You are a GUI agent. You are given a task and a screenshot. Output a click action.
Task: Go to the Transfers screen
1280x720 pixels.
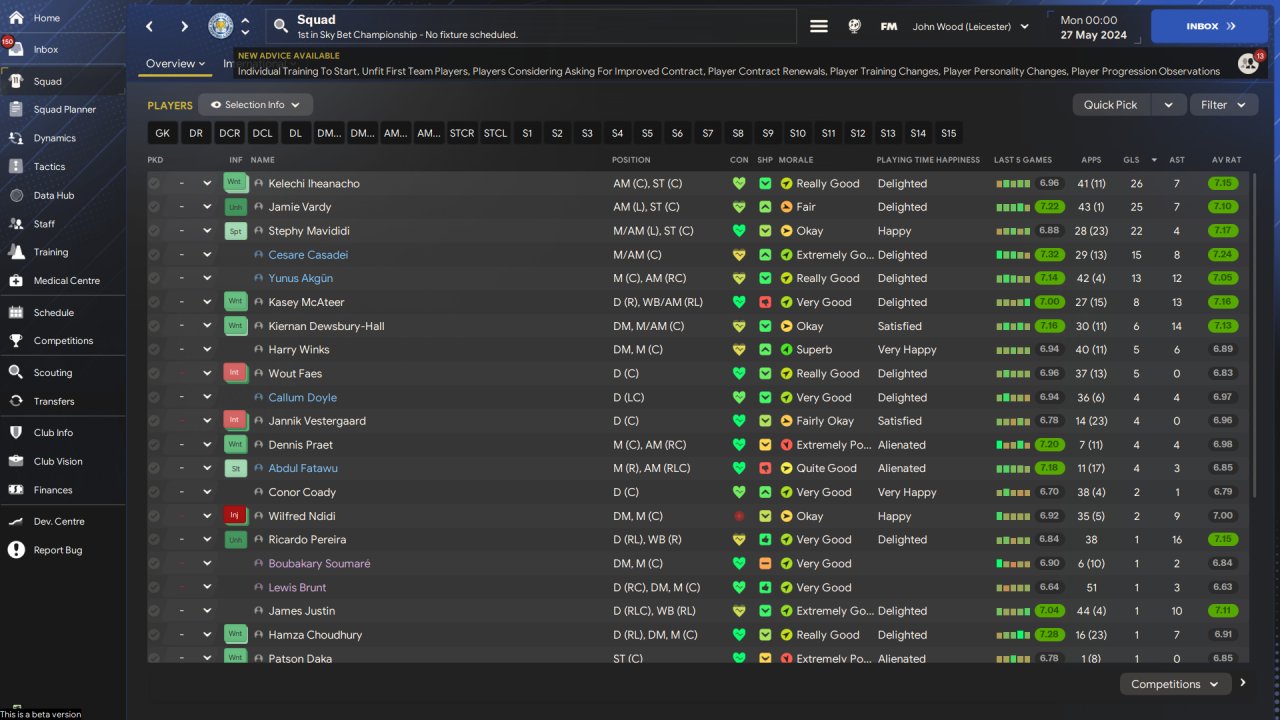(63, 401)
